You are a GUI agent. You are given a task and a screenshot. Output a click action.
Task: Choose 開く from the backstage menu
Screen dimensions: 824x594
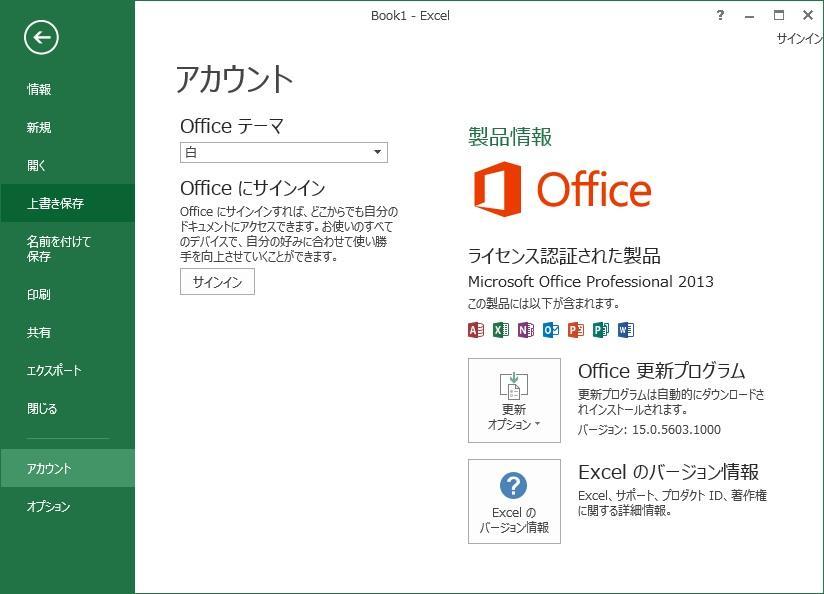[68, 166]
